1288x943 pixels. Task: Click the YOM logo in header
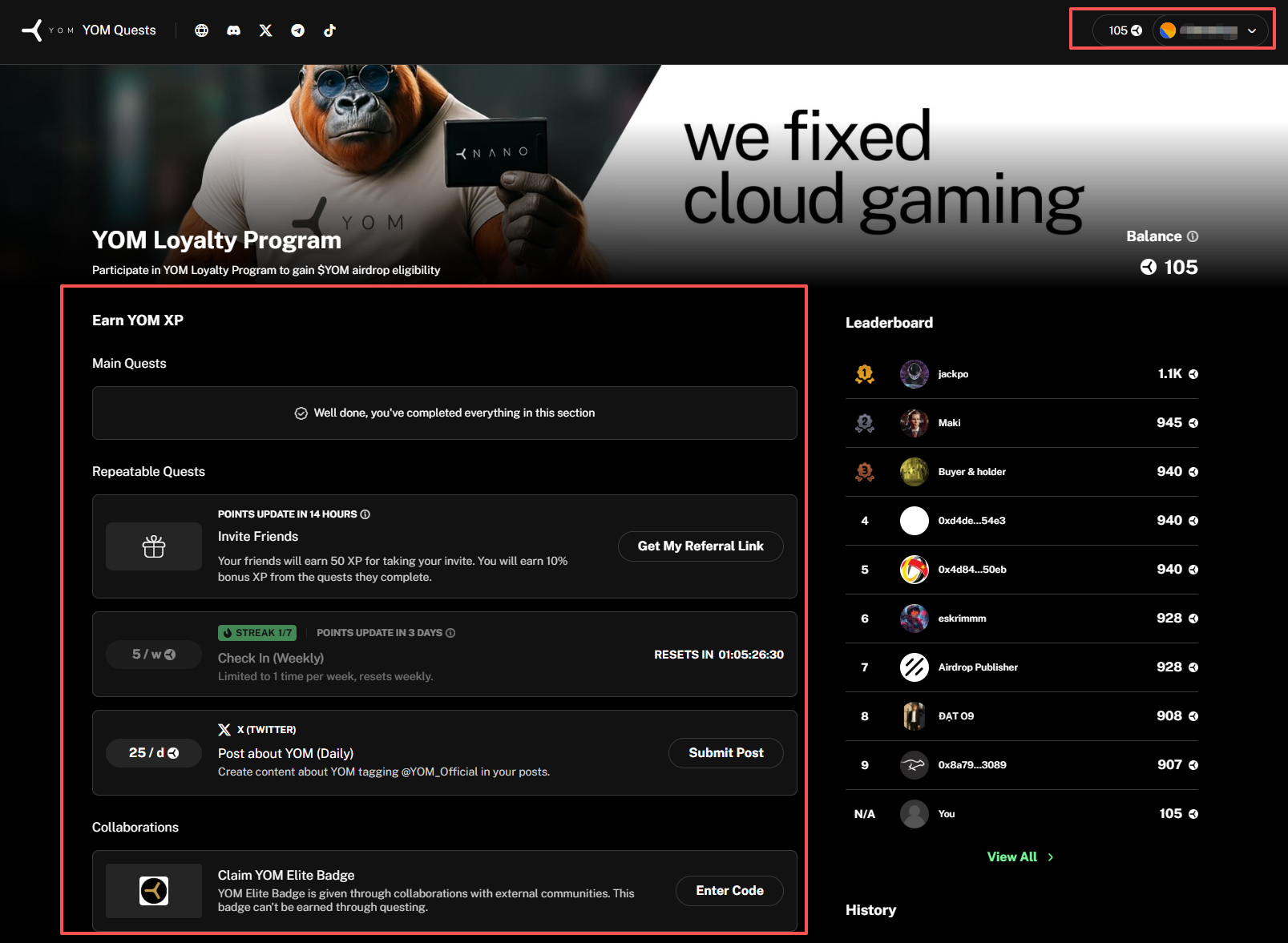[33, 30]
